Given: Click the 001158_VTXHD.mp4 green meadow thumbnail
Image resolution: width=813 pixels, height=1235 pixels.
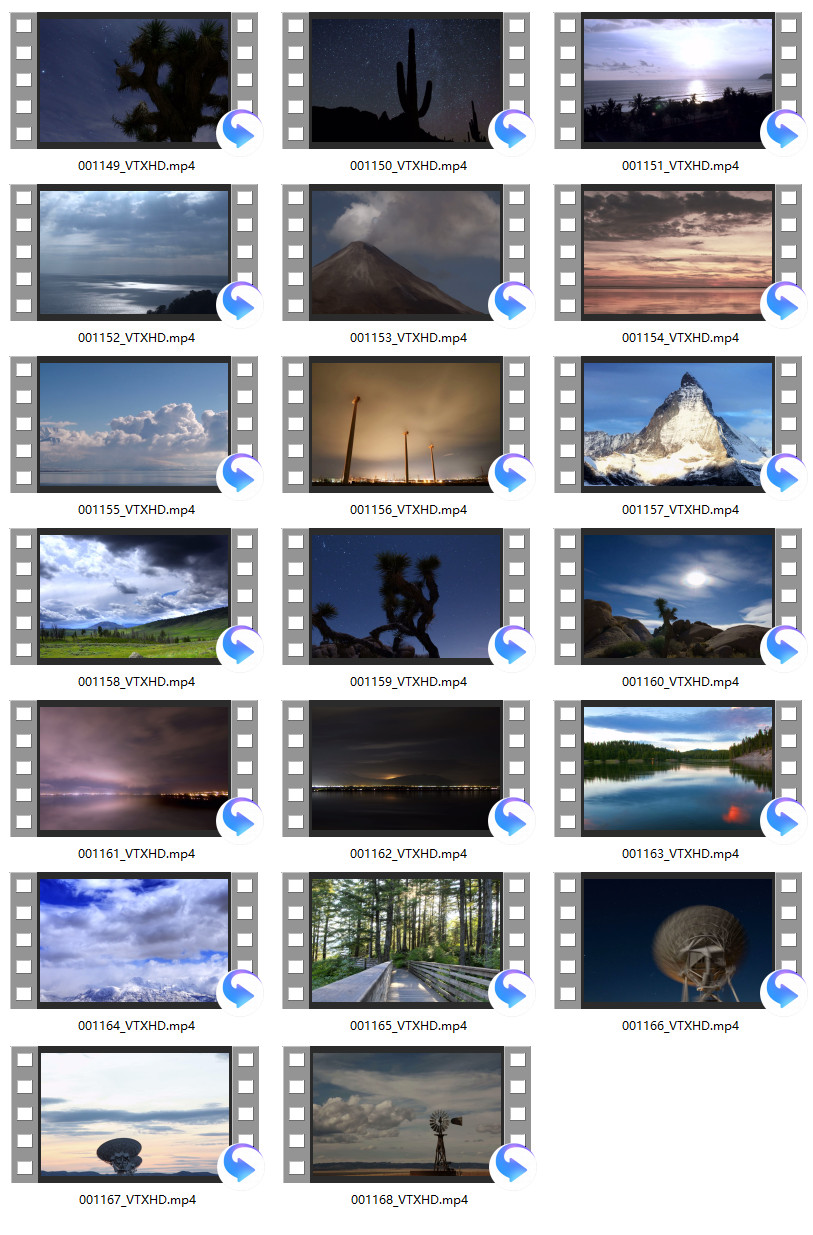Looking at the screenshot, I should pos(134,596).
